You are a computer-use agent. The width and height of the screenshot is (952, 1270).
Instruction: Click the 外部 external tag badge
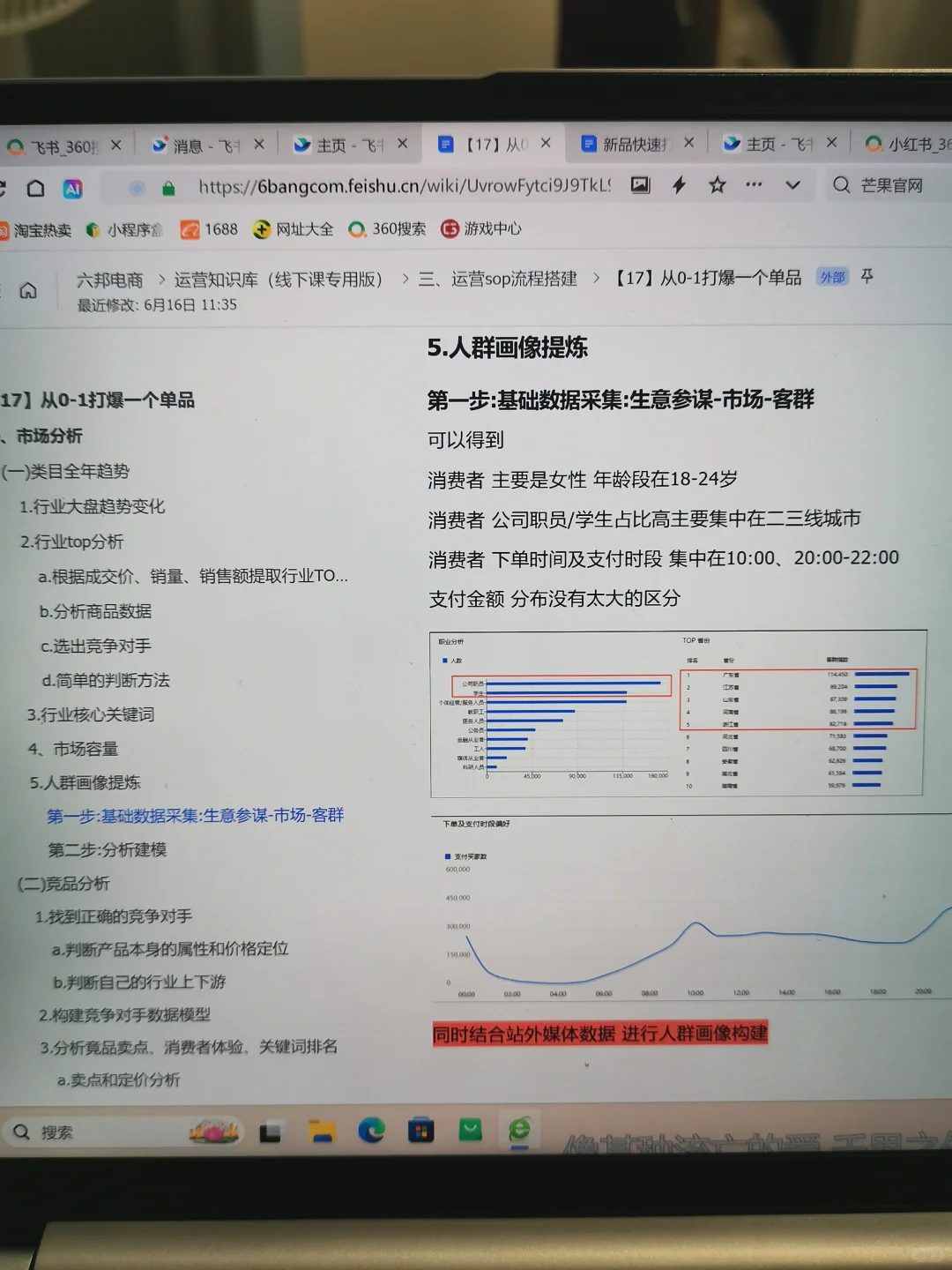coord(832,277)
